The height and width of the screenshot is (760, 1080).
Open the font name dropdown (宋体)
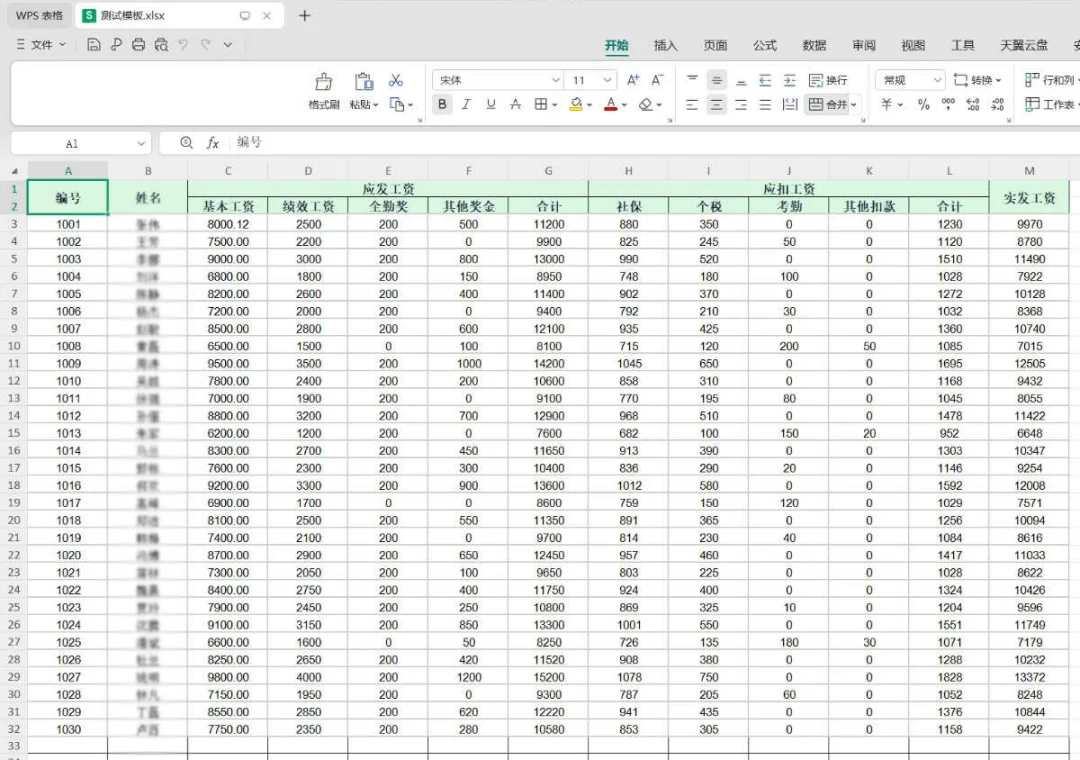556,80
